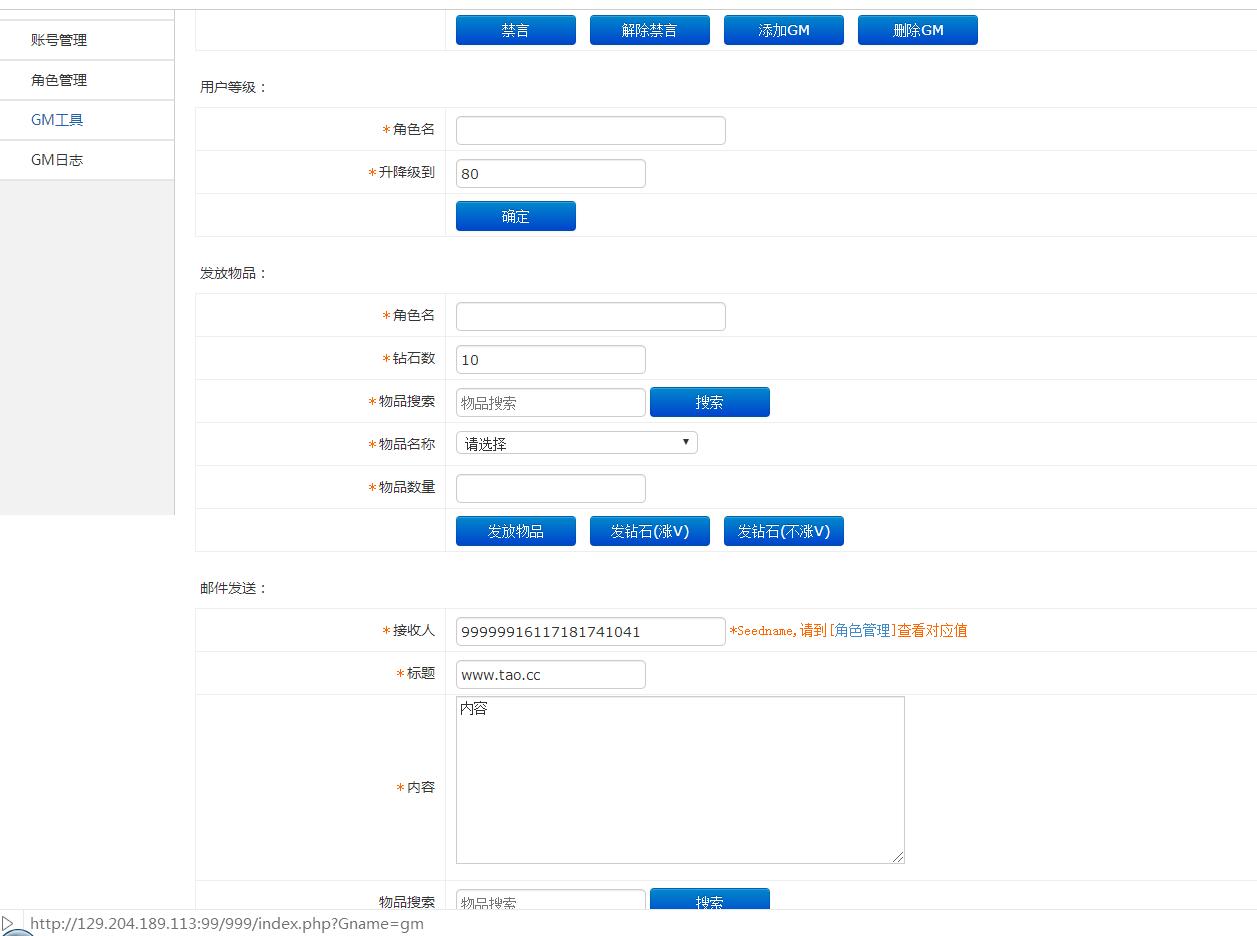
Task: Open 账号管理 in the sidebar
Action: (59, 40)
